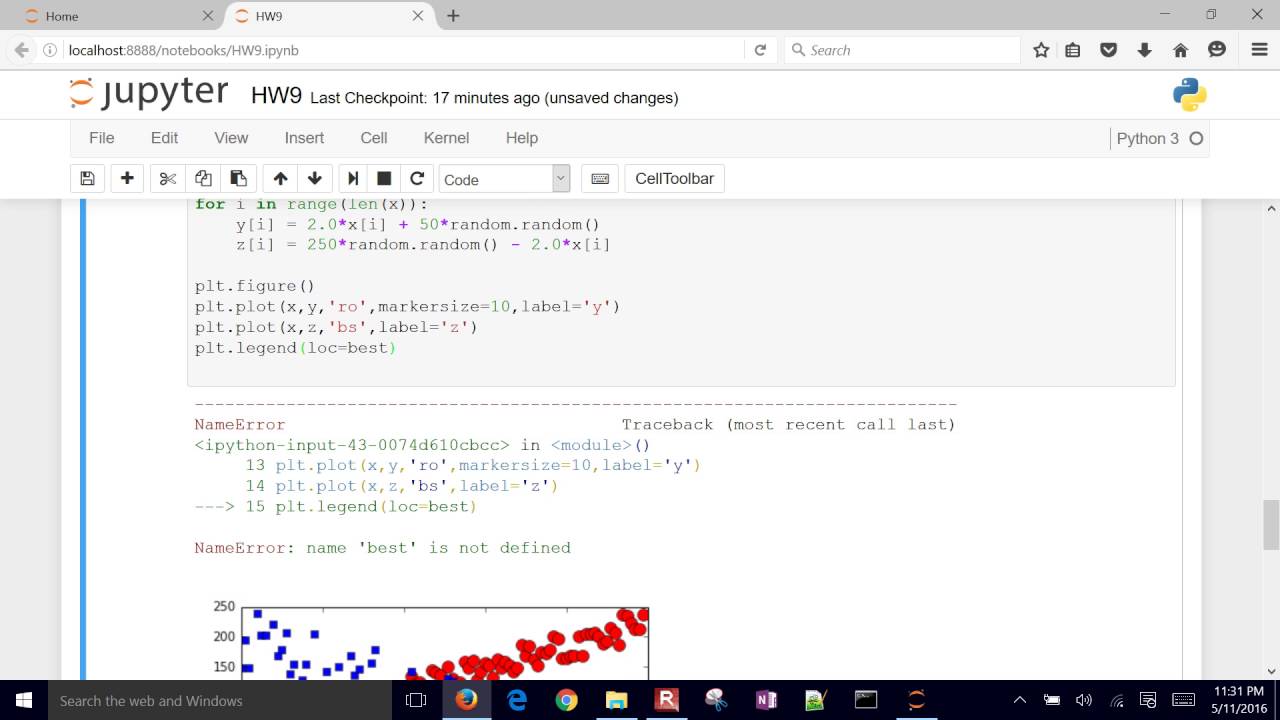This screenshot has width=1280, height=720.
Task: Open Google Chrome from the taskbar
Action: [566, 701]
